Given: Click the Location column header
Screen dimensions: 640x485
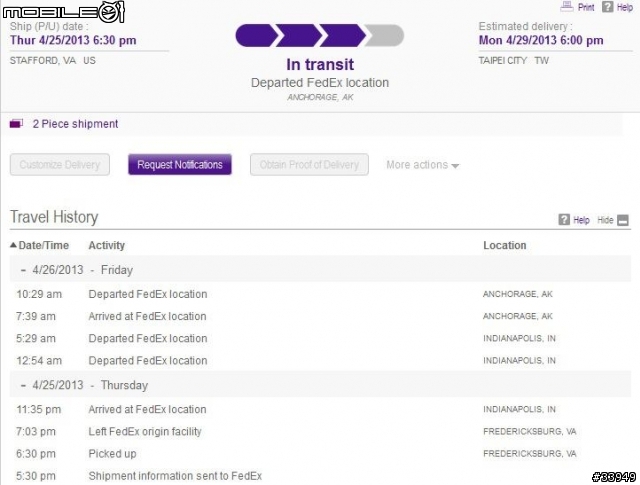Looking at the screenshot, I should click(504, 245).
